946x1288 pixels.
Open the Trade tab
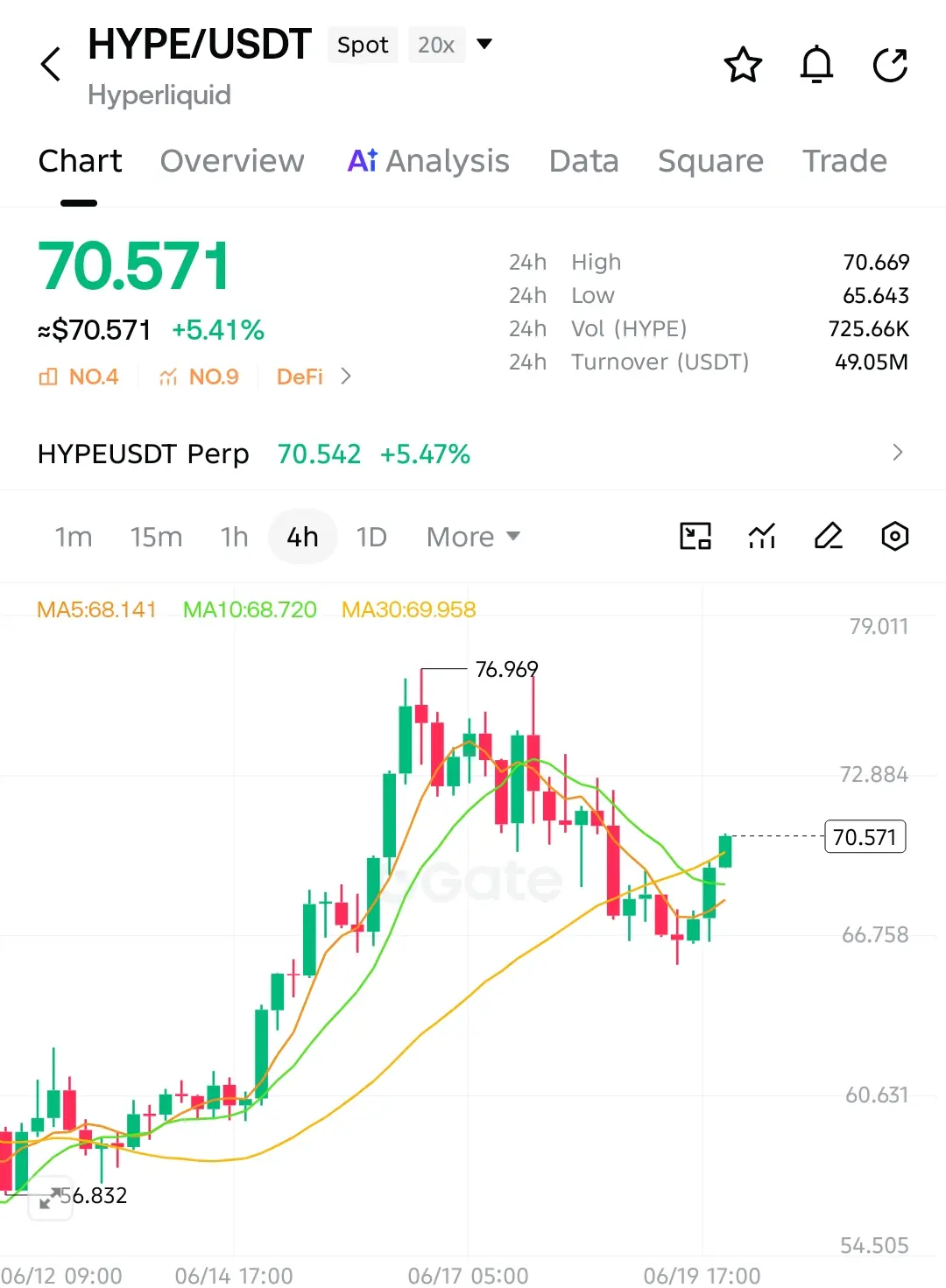(844, 161)
